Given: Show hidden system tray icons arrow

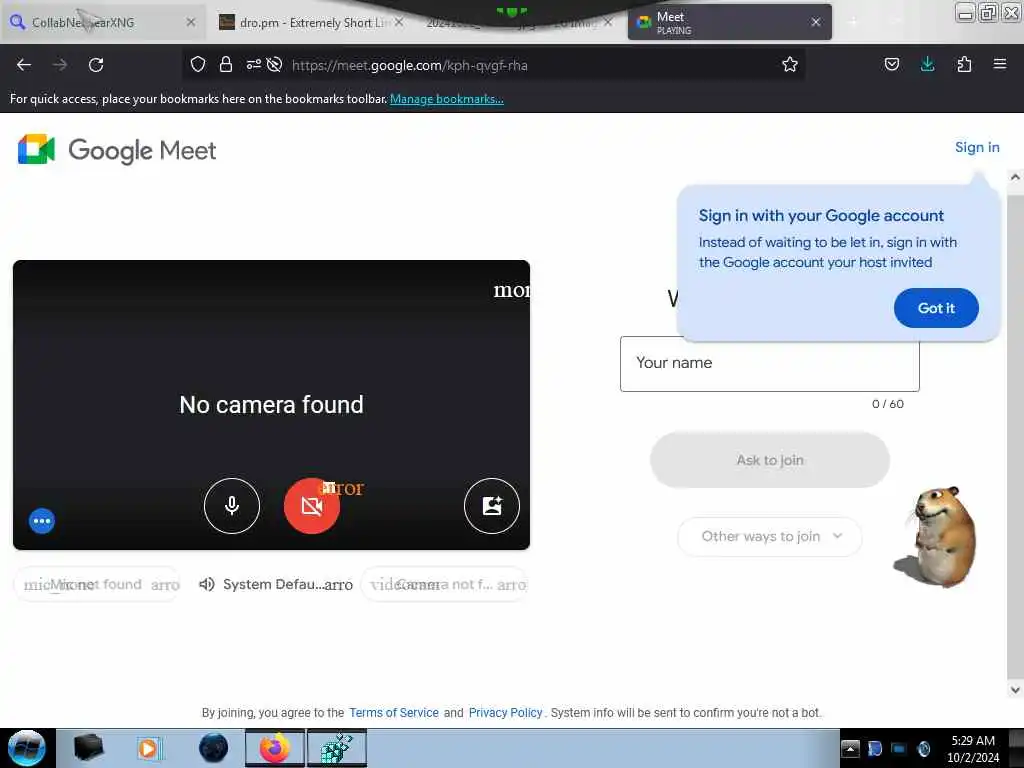Looking at the screenshot, I should coord(850,748).
